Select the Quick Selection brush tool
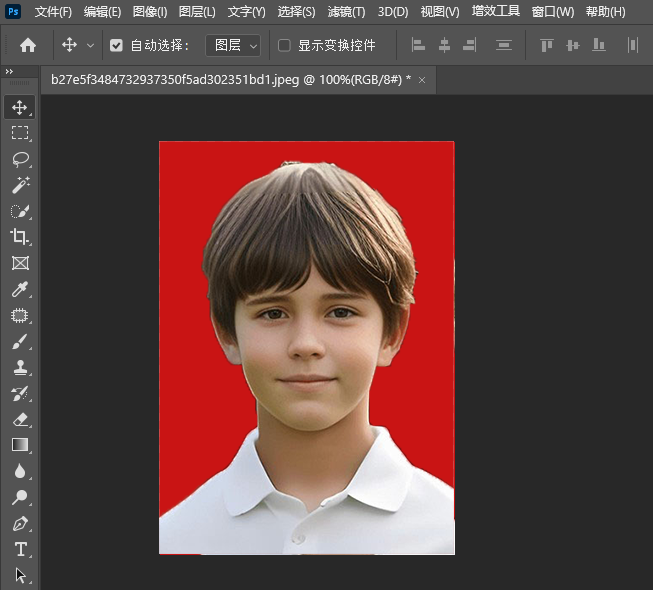This screenshot has width=653, height=590. point(20,211)
